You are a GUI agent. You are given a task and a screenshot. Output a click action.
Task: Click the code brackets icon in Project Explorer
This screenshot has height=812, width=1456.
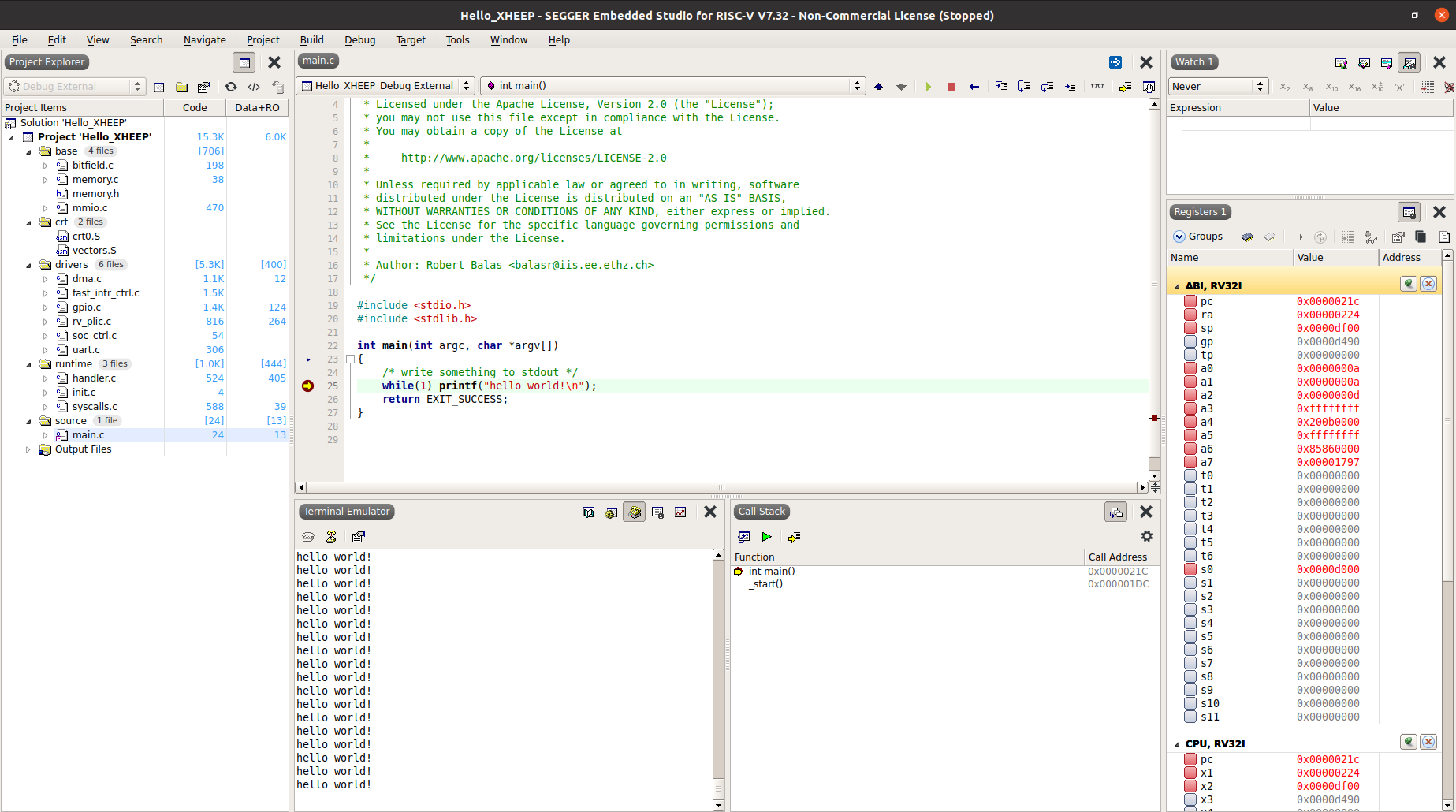pos(254,87)
